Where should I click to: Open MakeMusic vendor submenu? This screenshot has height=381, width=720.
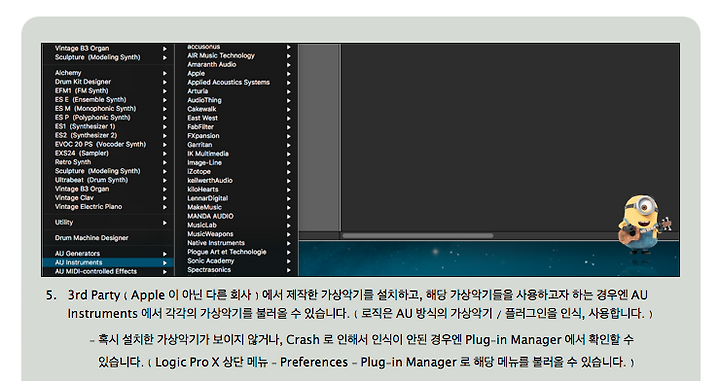pyautogui.click(x=237, y=207)
